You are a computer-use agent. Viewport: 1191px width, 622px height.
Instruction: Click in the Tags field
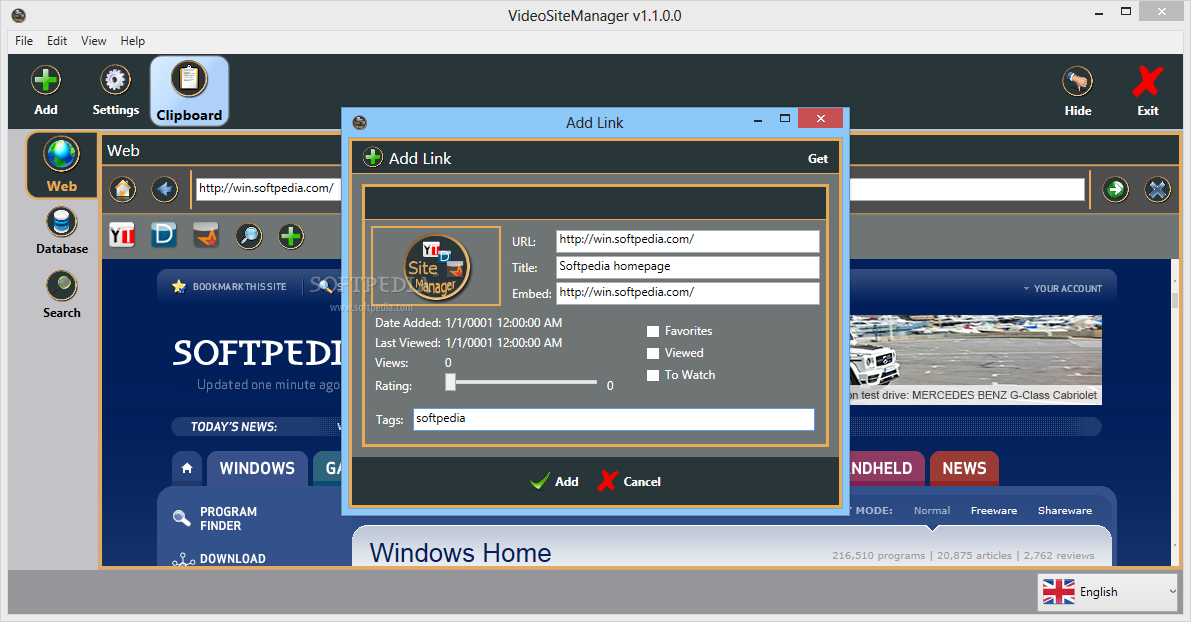(x=614, y=419)
